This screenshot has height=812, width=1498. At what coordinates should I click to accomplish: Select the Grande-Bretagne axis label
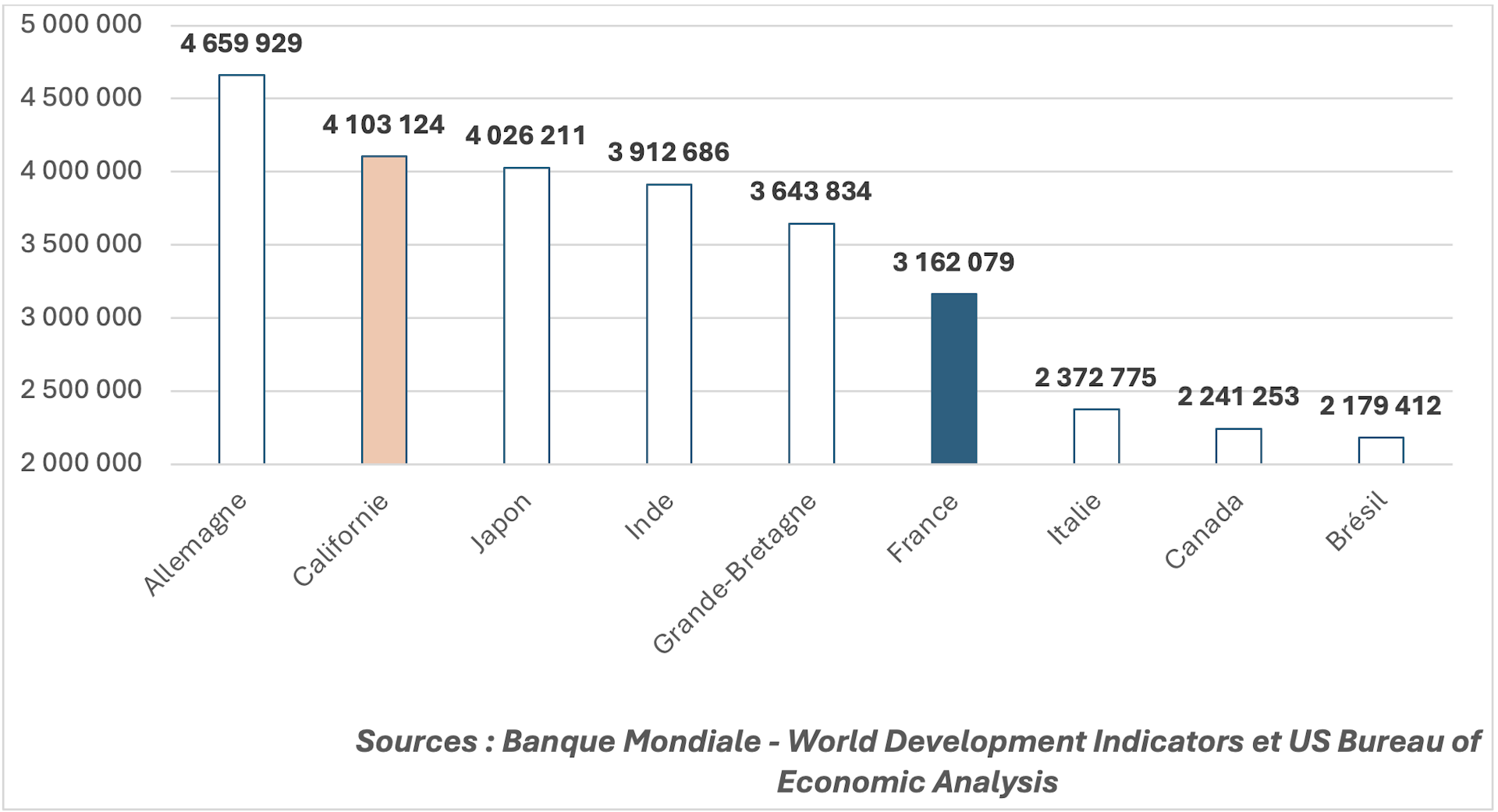[x=734, y=573]
